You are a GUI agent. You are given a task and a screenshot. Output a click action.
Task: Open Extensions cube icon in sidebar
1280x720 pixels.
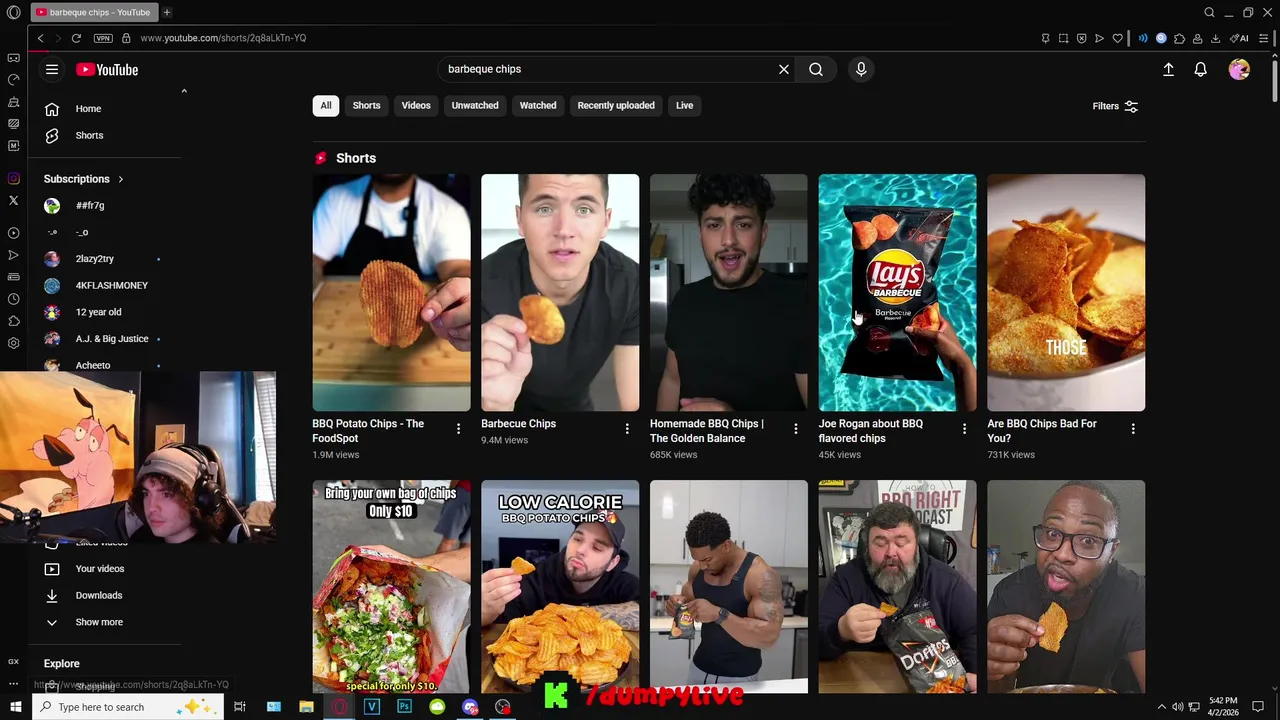13,321
